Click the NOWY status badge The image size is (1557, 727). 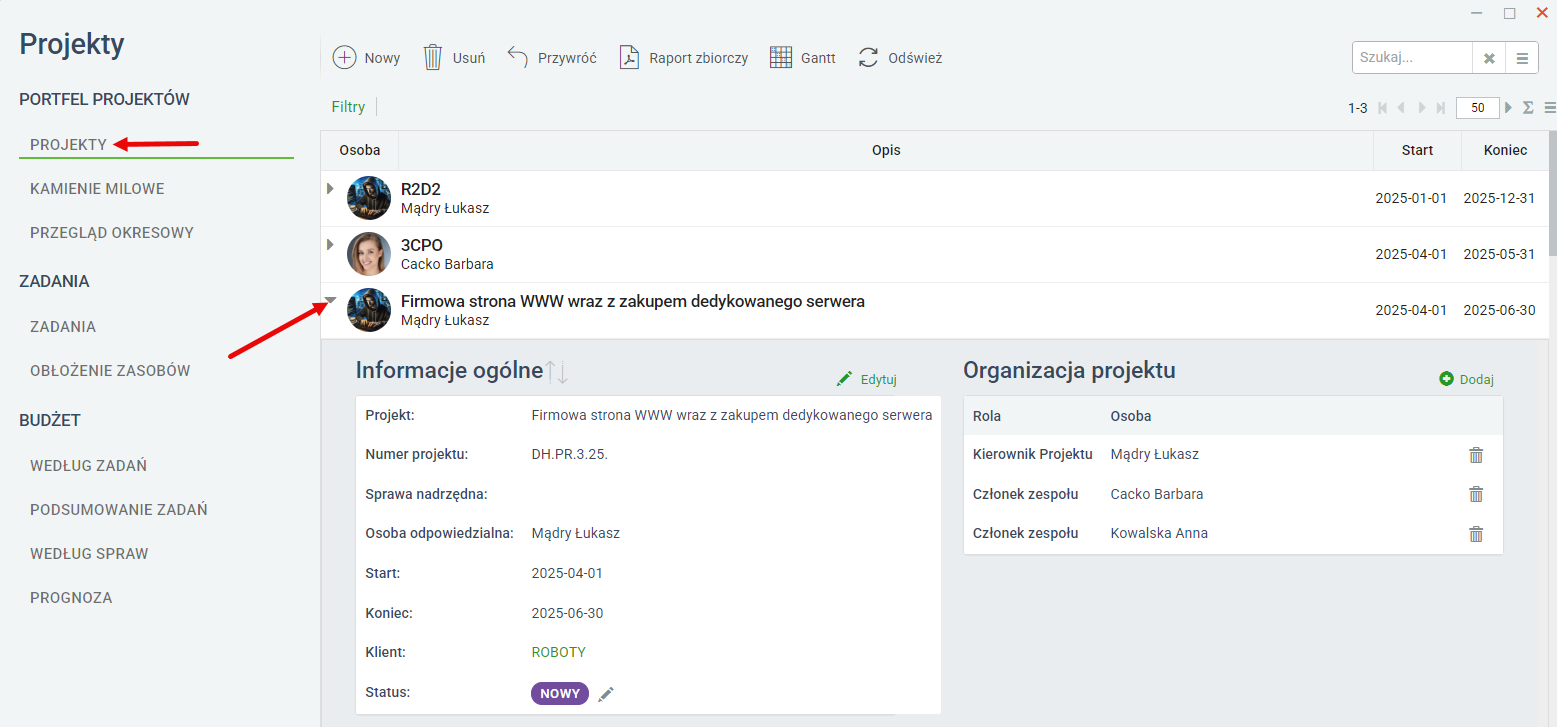(x=560, y=693)
